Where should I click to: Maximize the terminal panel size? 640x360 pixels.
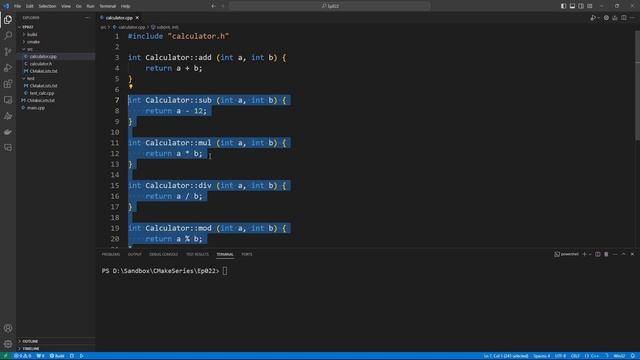coord(624,254)
